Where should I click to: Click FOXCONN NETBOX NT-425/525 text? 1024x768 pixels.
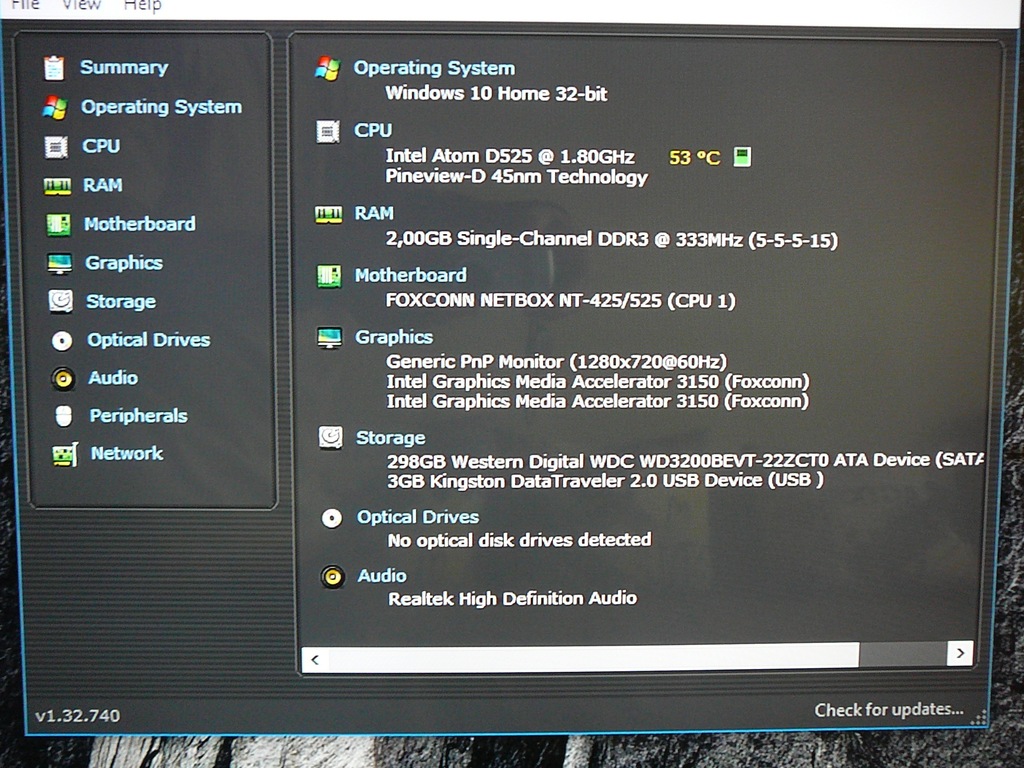tap(561, 300)
